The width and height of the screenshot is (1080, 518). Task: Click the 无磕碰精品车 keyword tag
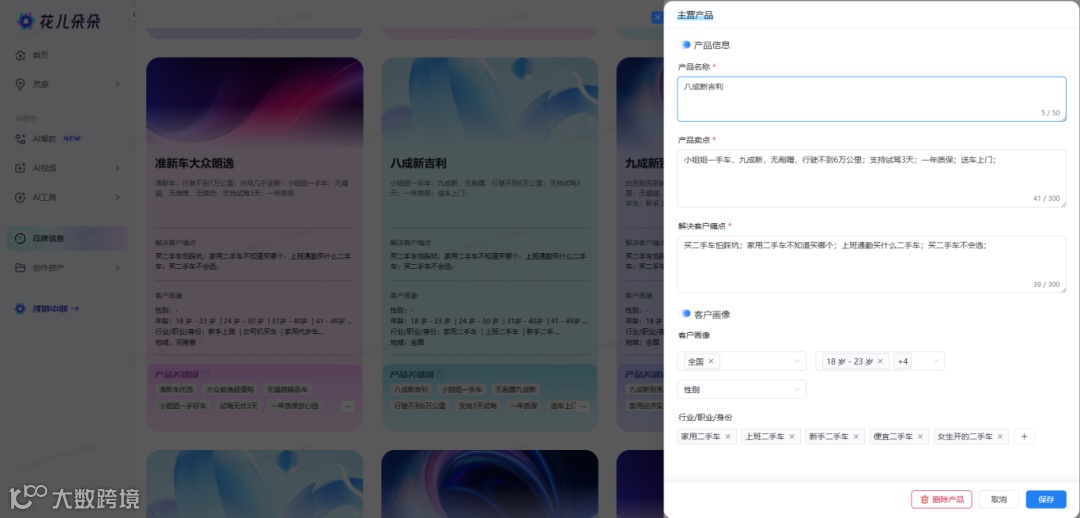click(x=288, y=389)
